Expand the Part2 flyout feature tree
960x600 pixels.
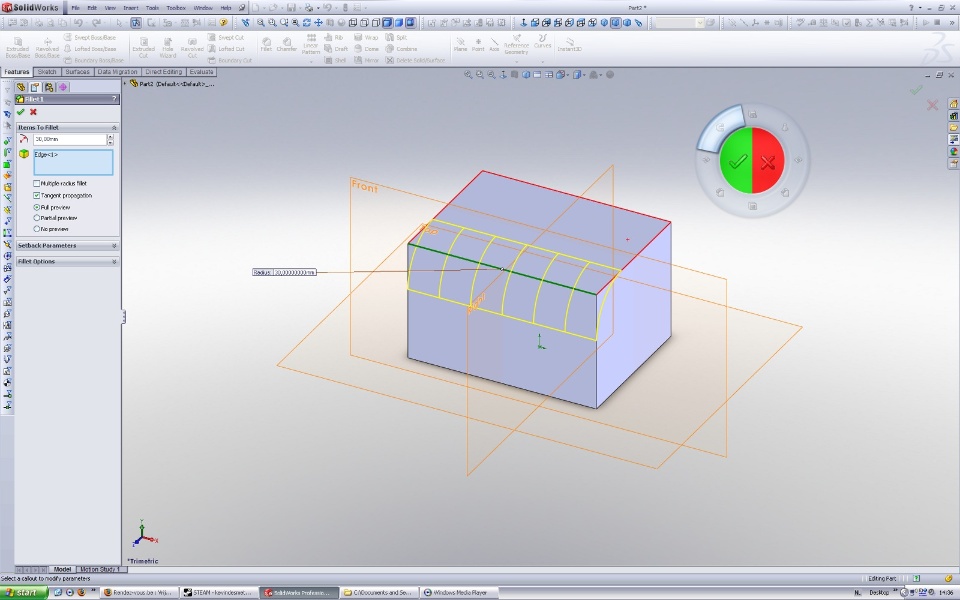[126, 83]
